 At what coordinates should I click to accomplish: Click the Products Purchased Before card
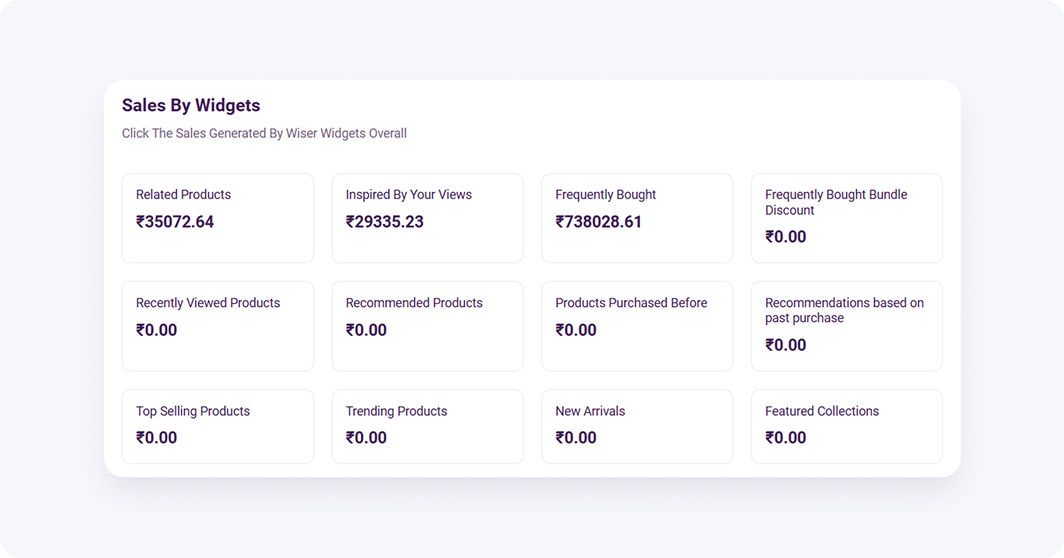tap(637, 326)
